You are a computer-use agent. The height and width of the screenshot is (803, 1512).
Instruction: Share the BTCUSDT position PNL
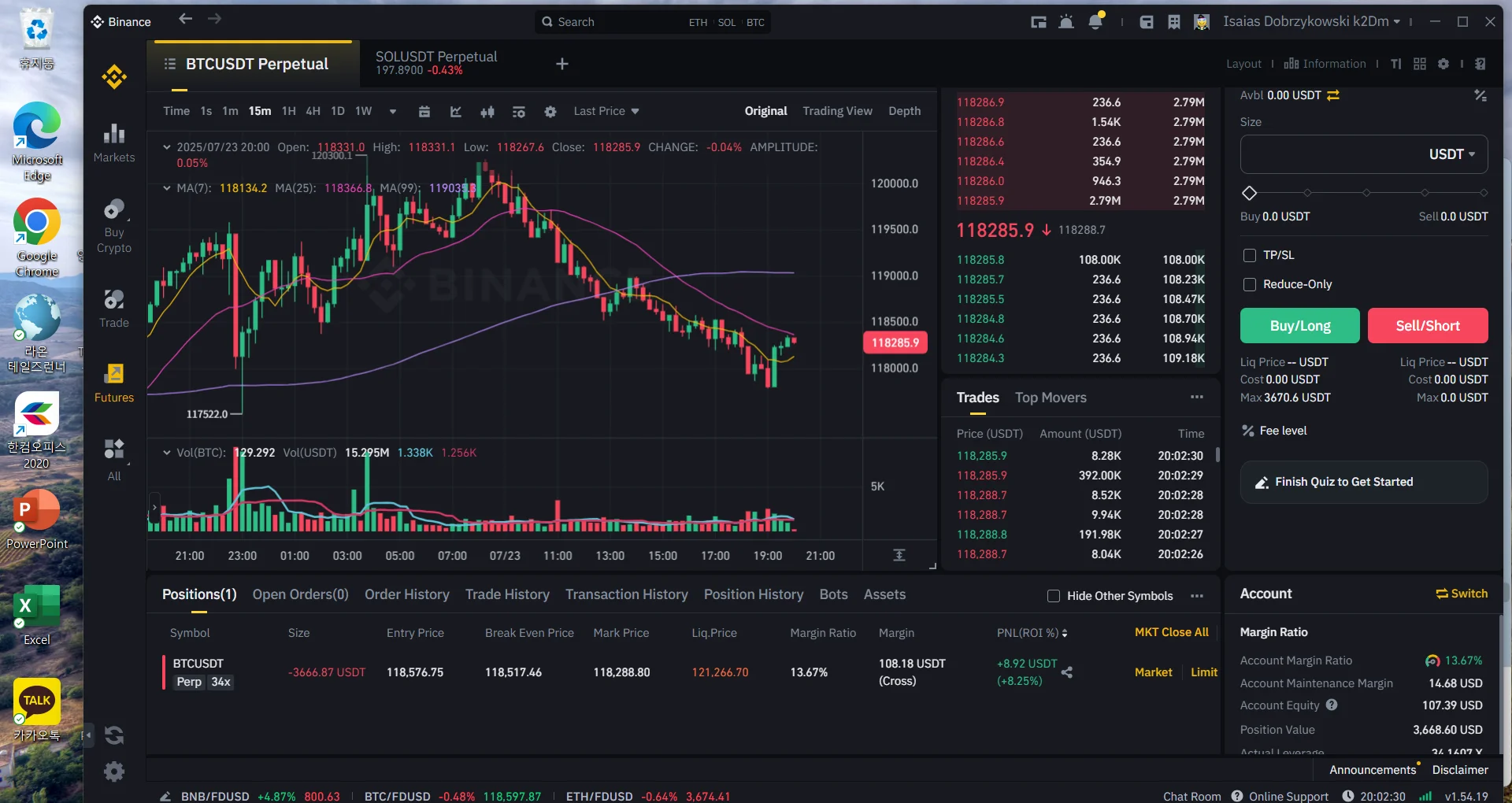tap(1067, 672)
